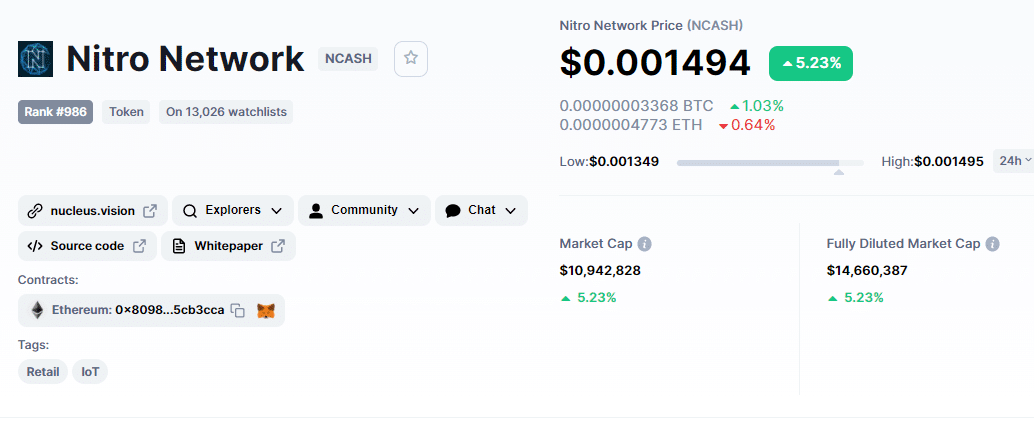Click the low-high price range bar
The height and width of the screenshot is (421, 1034).
[x=770, y=162]
